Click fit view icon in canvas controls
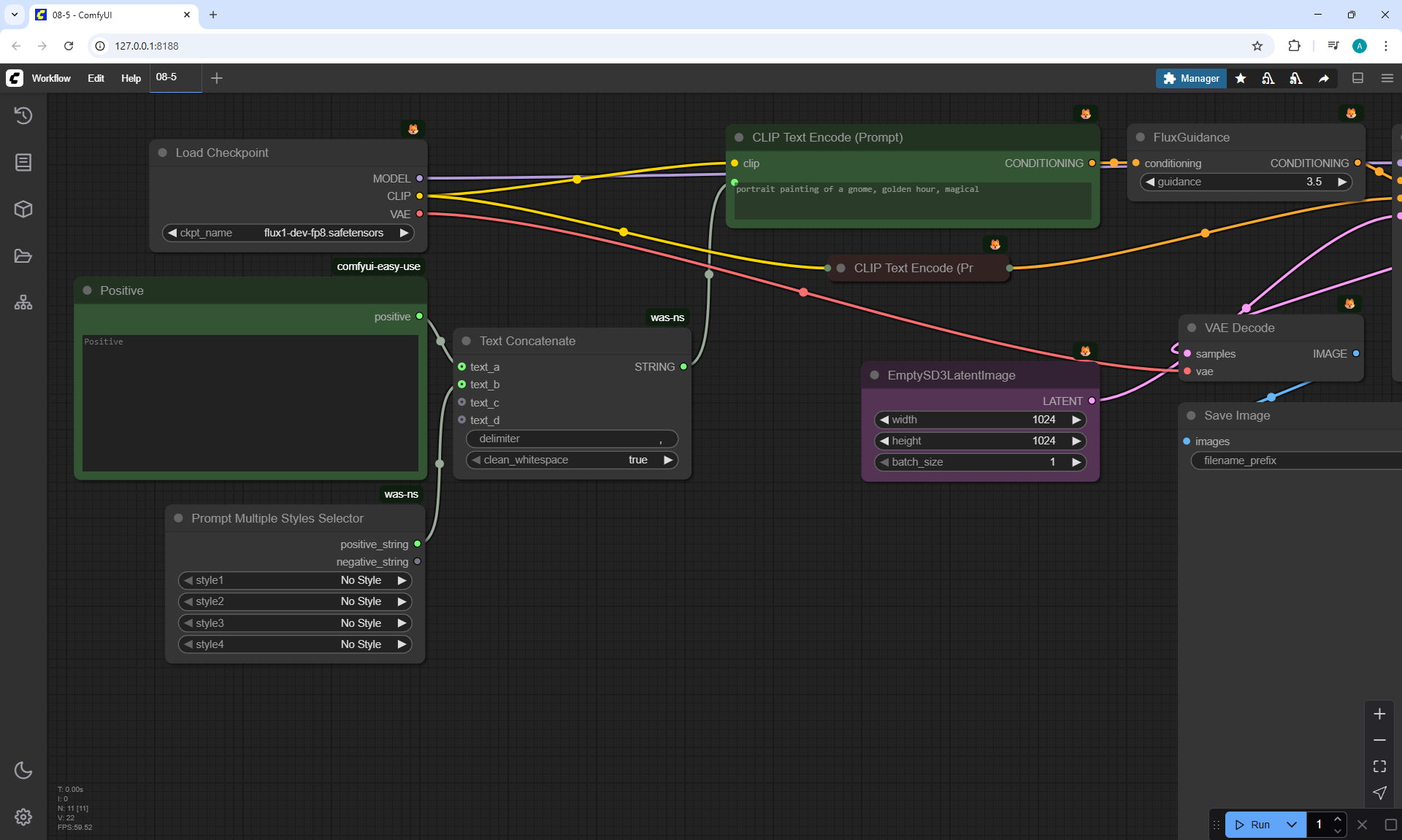The width and height of the screenshot is (1402, 840). point(1379,766)
